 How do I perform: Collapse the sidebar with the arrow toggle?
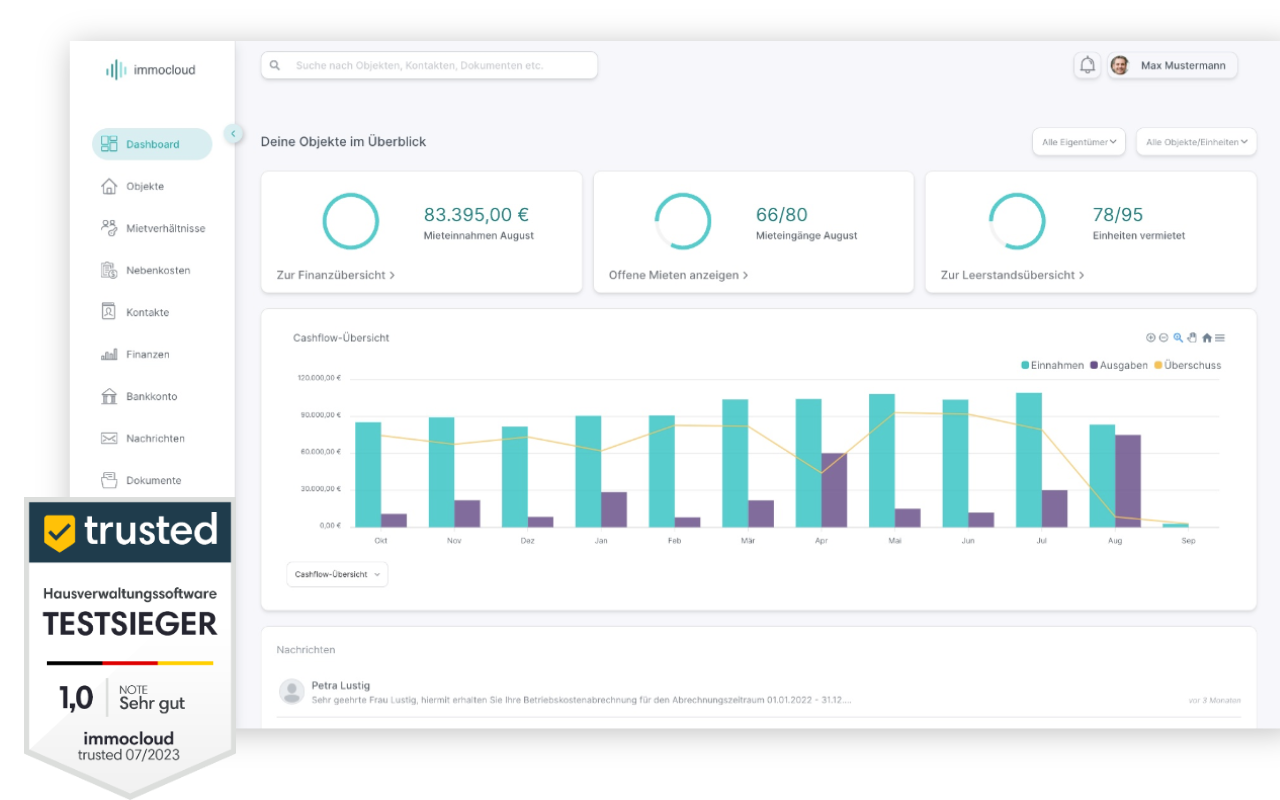pos(234,133)
